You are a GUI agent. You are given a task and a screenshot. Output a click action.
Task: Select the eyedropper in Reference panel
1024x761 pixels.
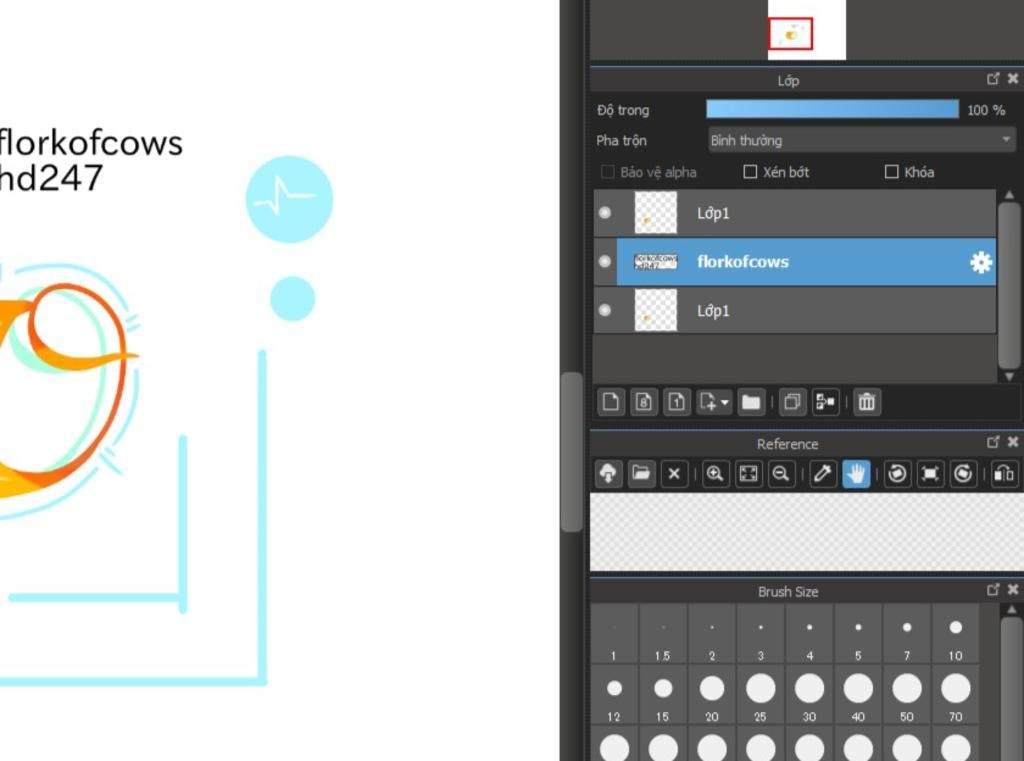[x=822, y=473]
